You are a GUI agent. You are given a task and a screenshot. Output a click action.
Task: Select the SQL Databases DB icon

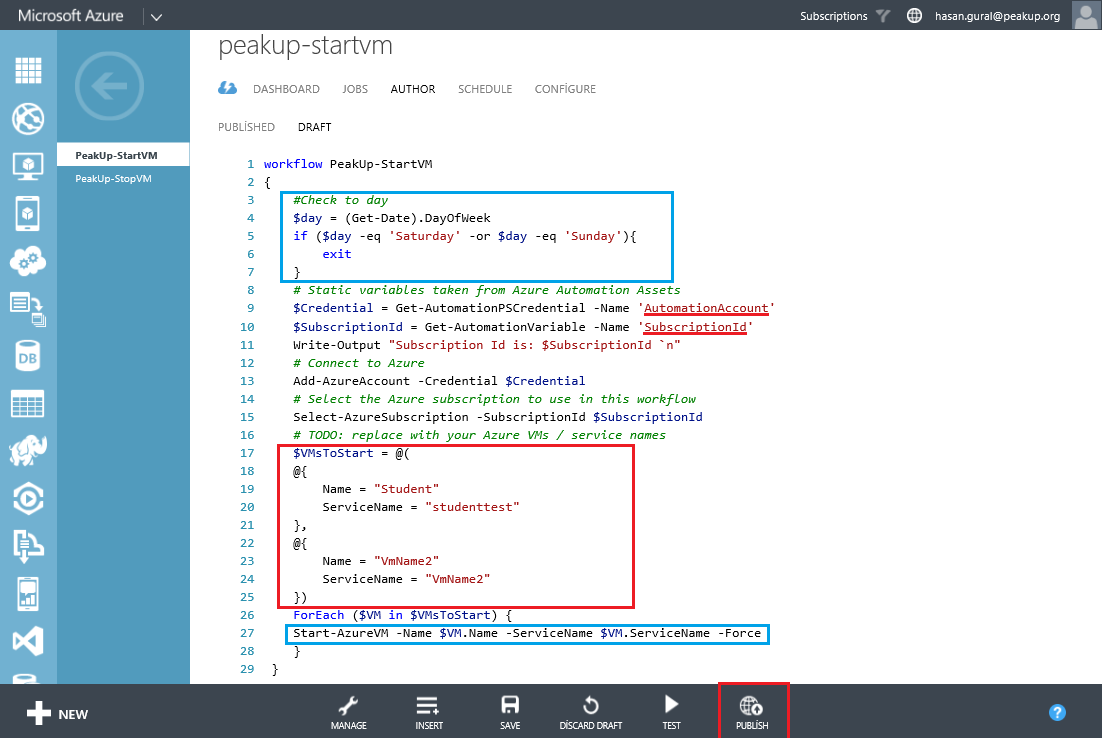click(x=28, y=354)
